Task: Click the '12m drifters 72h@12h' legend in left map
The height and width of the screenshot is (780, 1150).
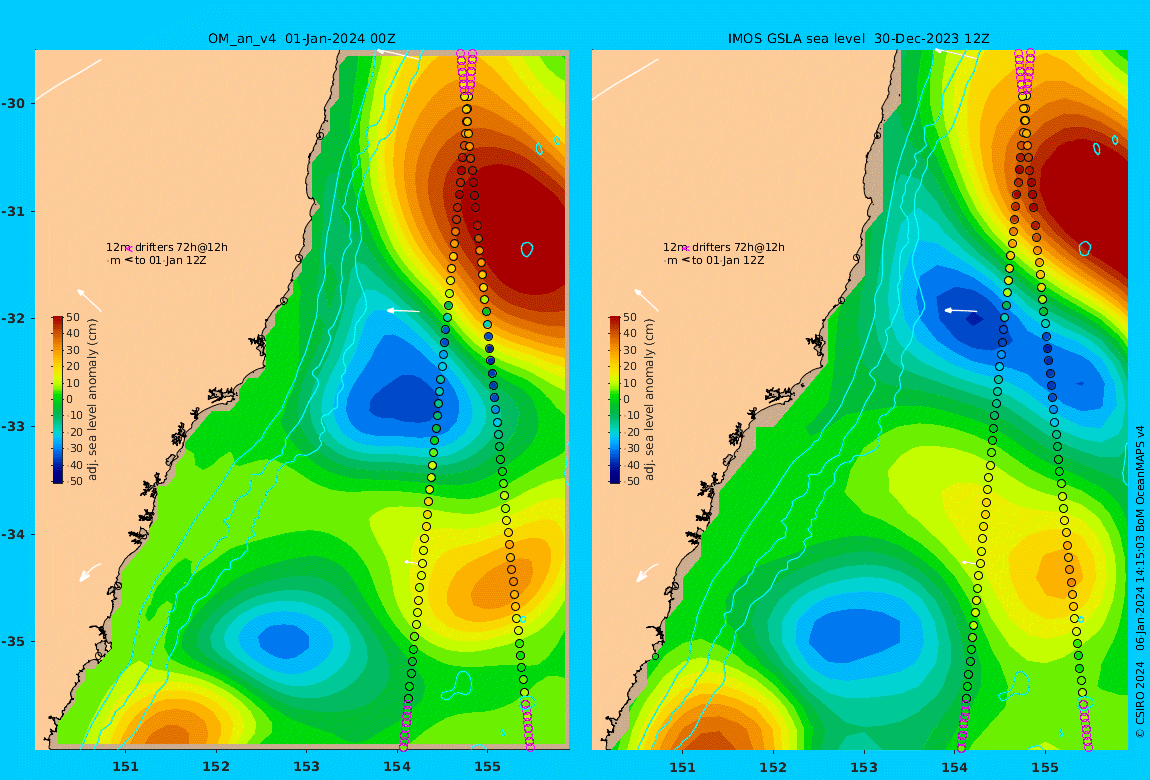Action: click(x=166, y=248)
